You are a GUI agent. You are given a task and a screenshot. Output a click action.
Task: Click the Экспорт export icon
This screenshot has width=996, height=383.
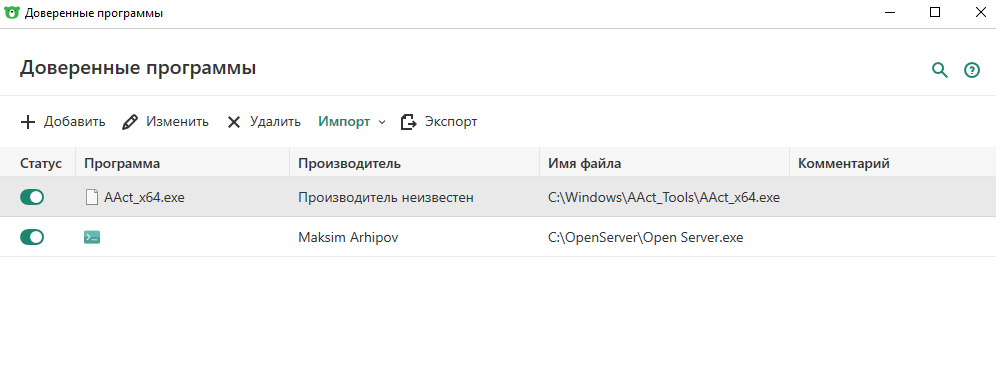(x=408, y=122)
